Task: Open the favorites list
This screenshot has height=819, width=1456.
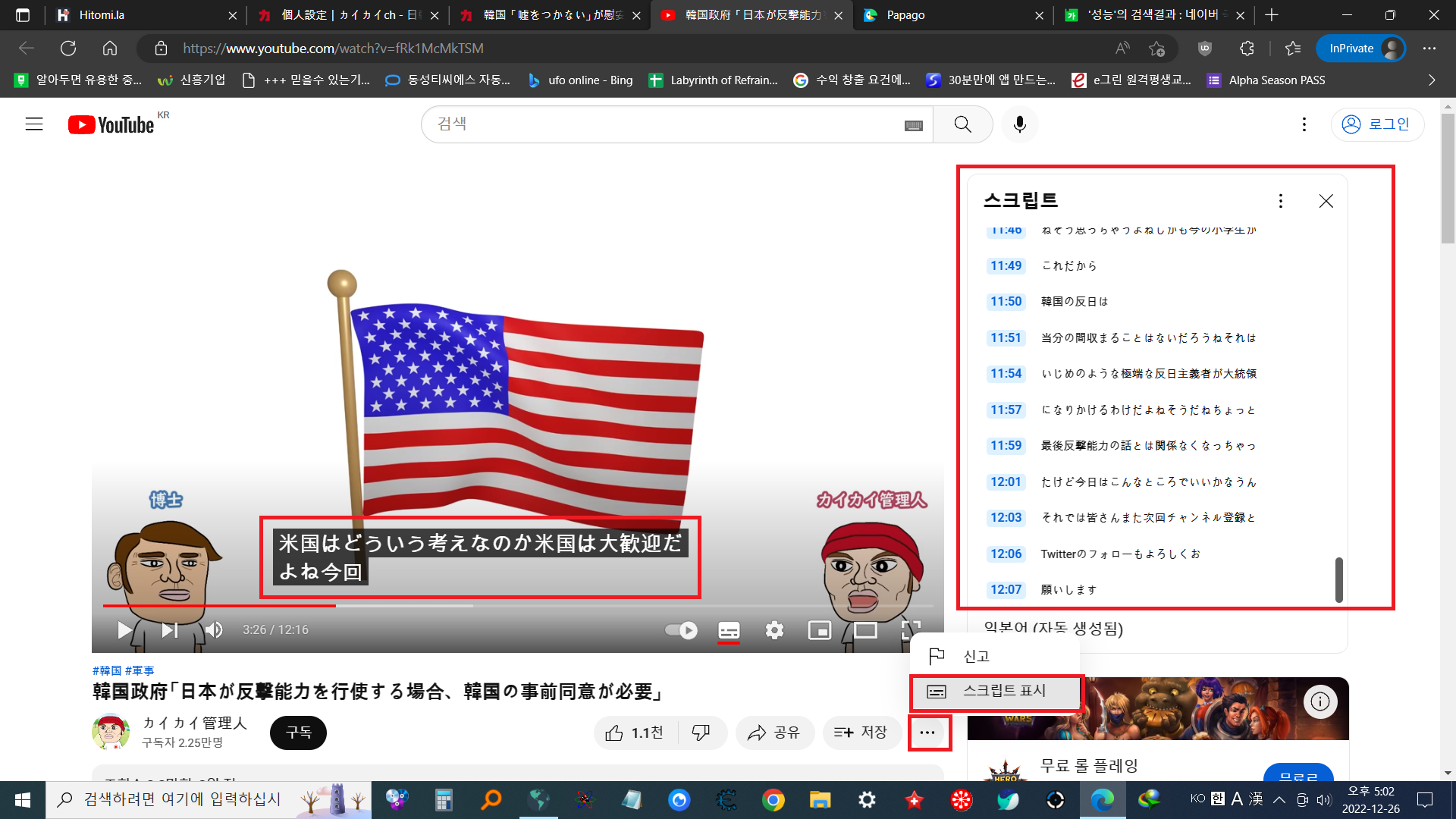Action: [x=1293, y=49]
